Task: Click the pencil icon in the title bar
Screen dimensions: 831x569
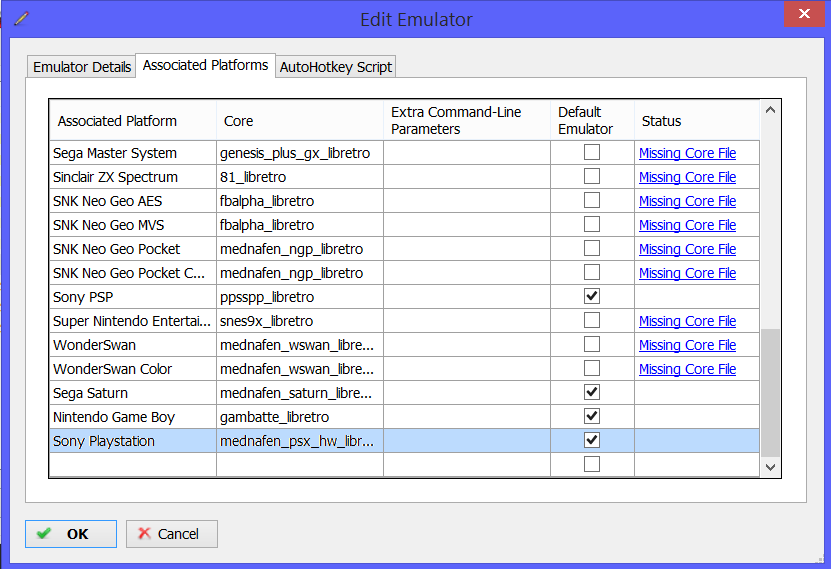Action: 22,19
